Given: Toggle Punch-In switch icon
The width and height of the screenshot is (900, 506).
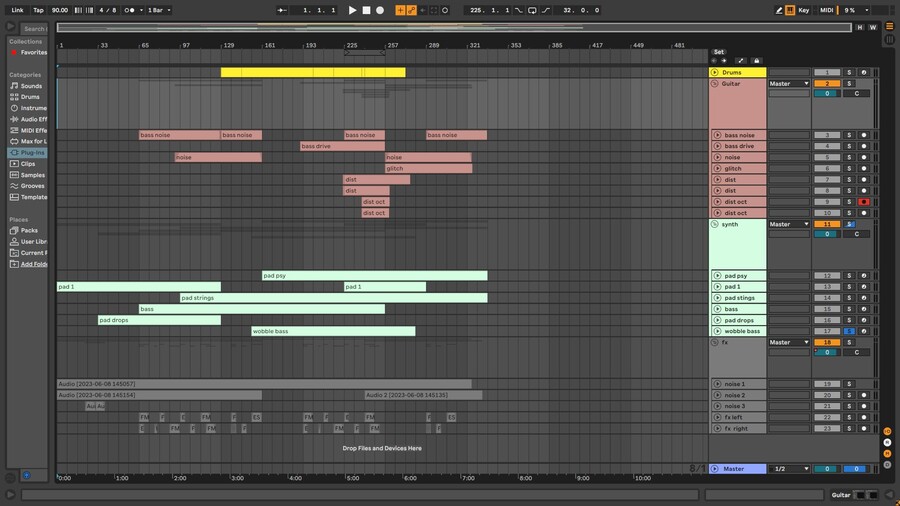Looking at the screenshot, I should [519, 10].
